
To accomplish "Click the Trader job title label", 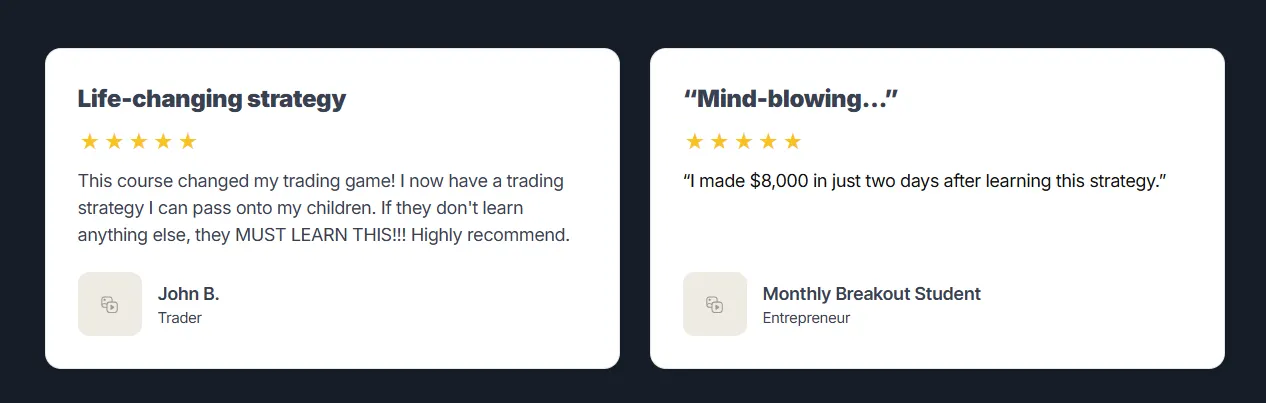I will [x=180, y=318].
